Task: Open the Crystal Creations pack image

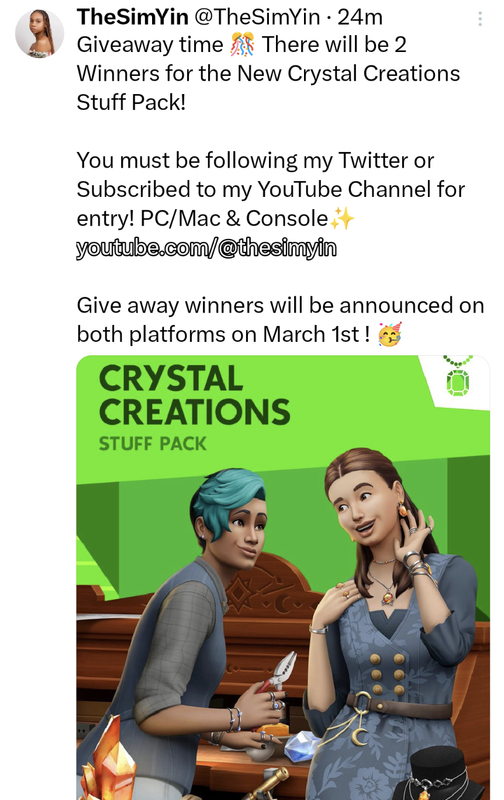Action: (283, 578)
